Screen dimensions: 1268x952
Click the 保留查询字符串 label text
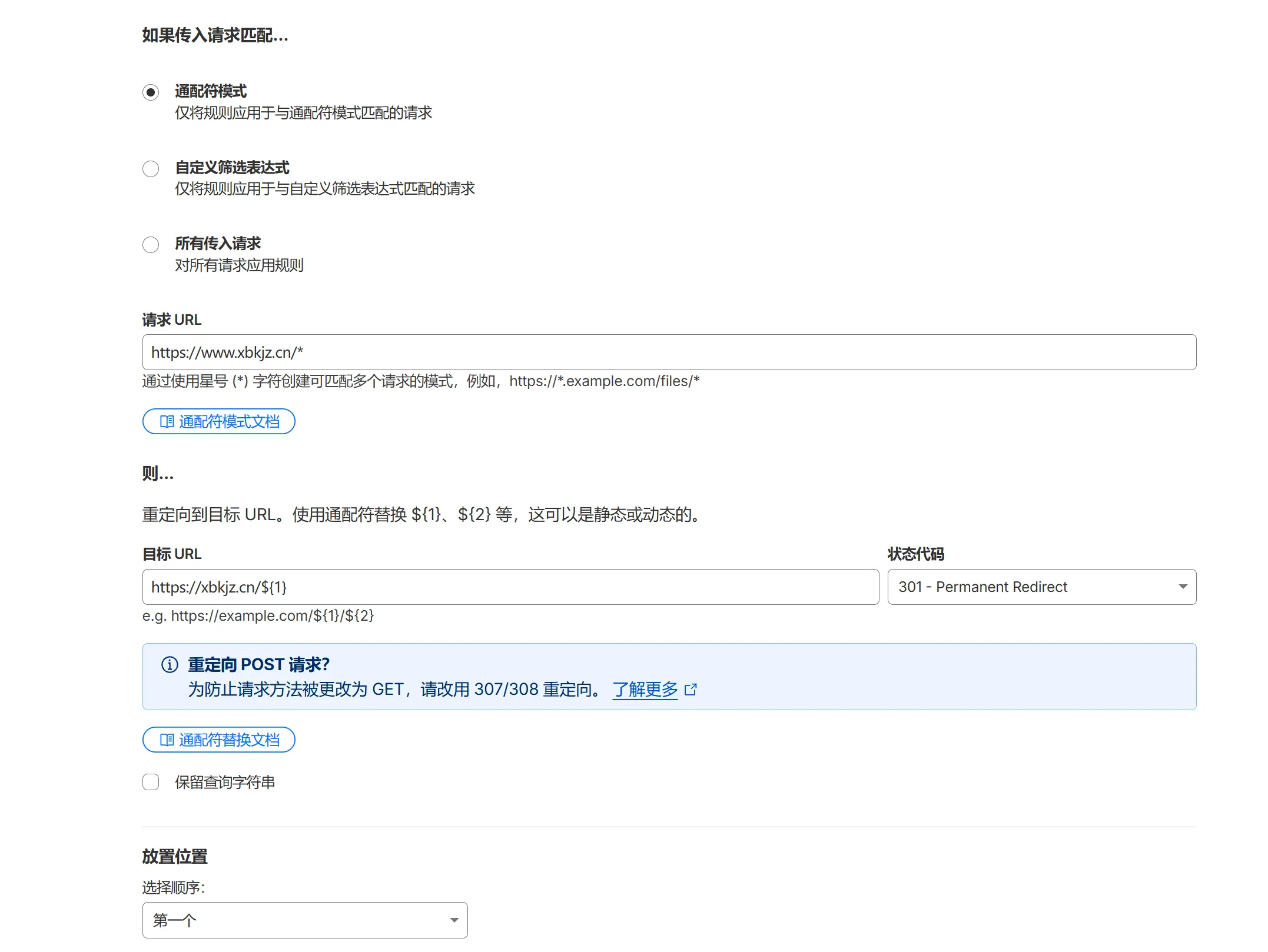[225, 782]
